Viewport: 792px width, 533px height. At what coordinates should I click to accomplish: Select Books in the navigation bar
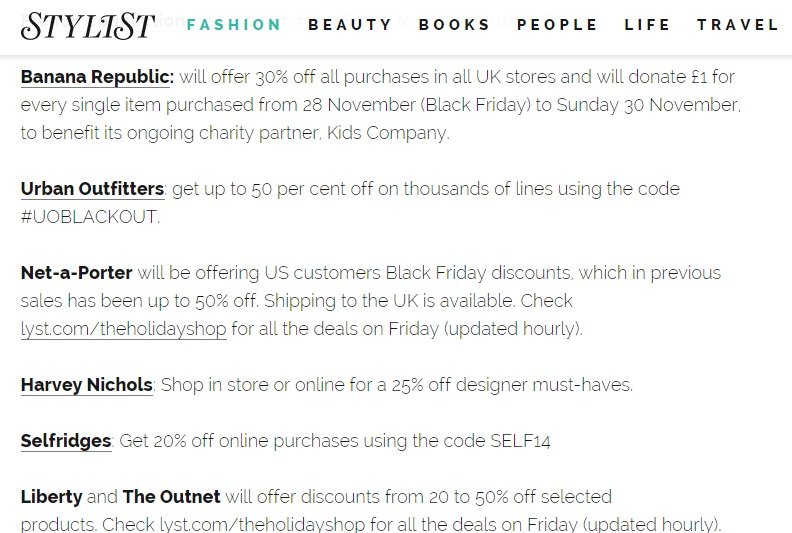455,25
